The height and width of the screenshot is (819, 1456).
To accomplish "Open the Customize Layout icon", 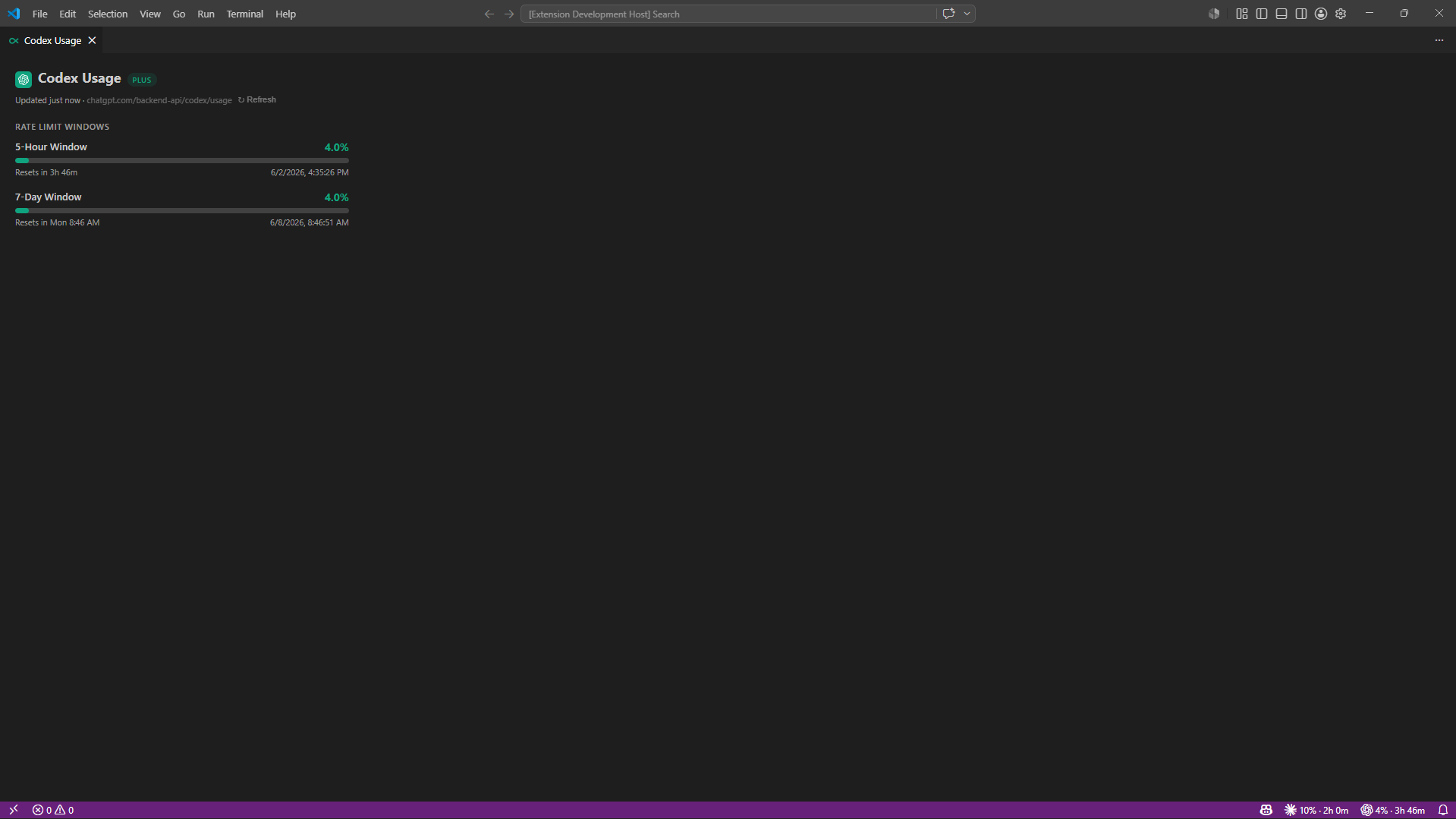I will click(1242, 14).
